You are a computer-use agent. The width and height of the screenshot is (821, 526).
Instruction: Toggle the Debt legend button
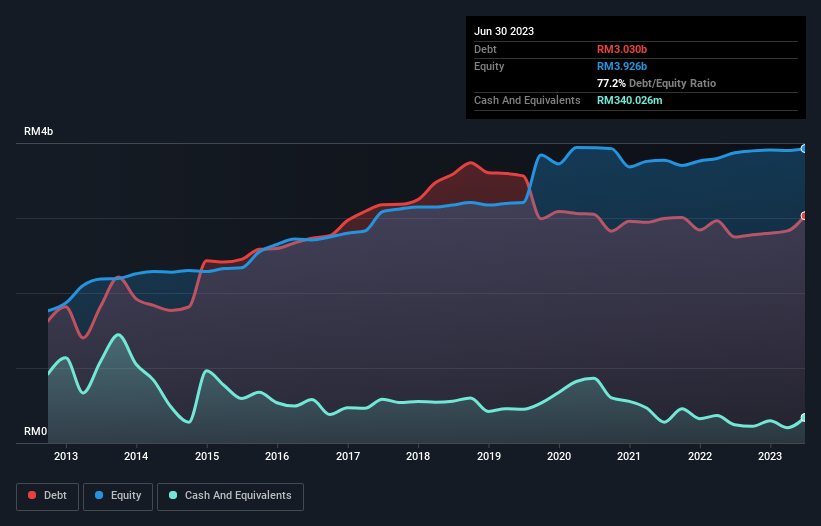[48, 496]
